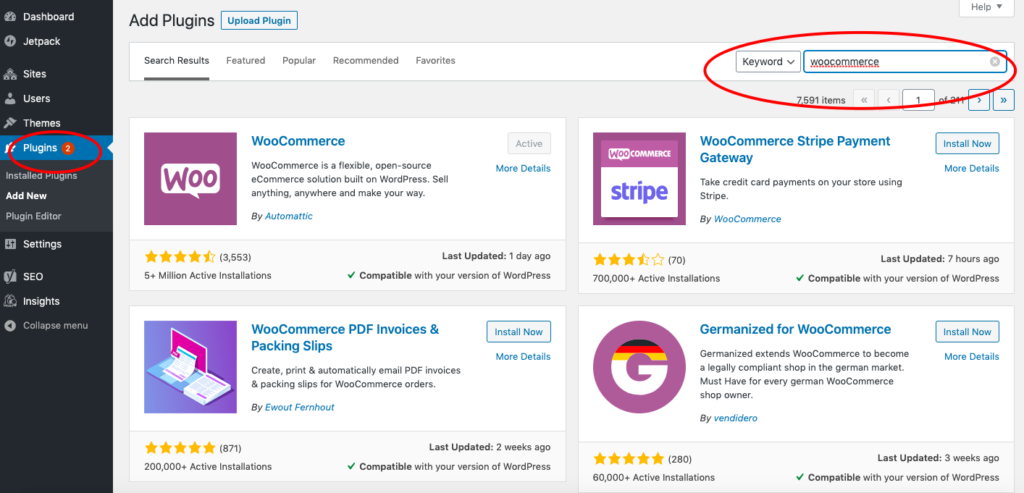Image resolution: width=1024 pixels, height=493 pixels.
Task: Click the Sites houses icon
Action: pos(10,74)
